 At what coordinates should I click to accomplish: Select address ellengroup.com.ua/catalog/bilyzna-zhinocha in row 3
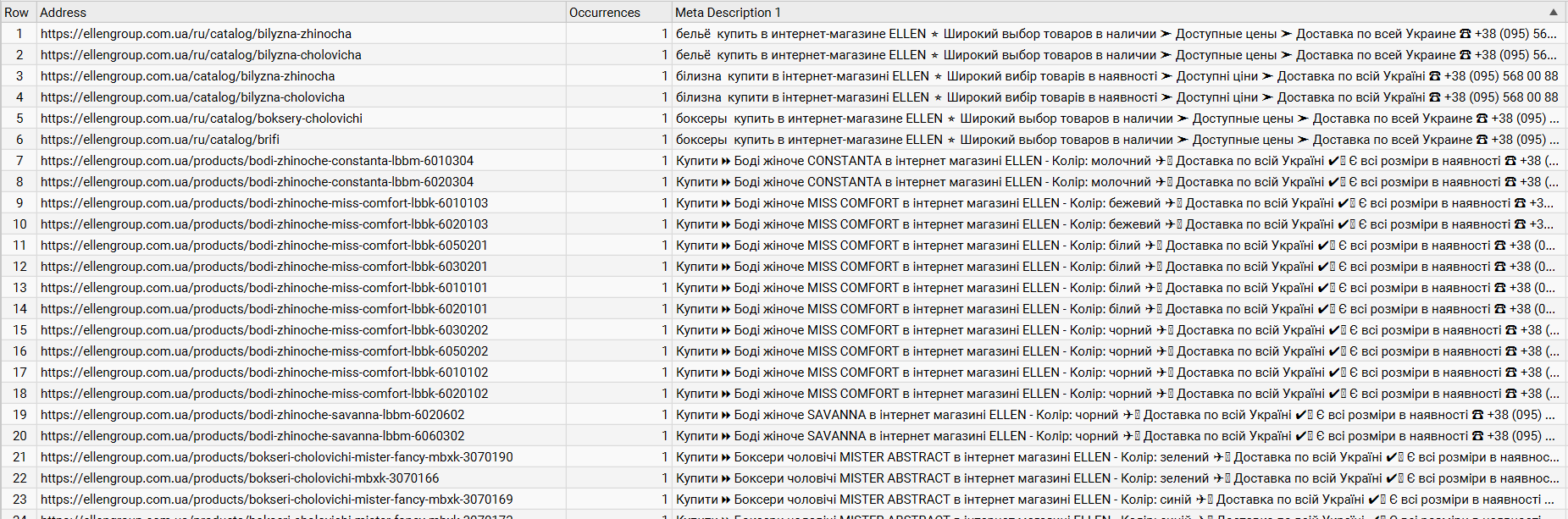point(302,76)
